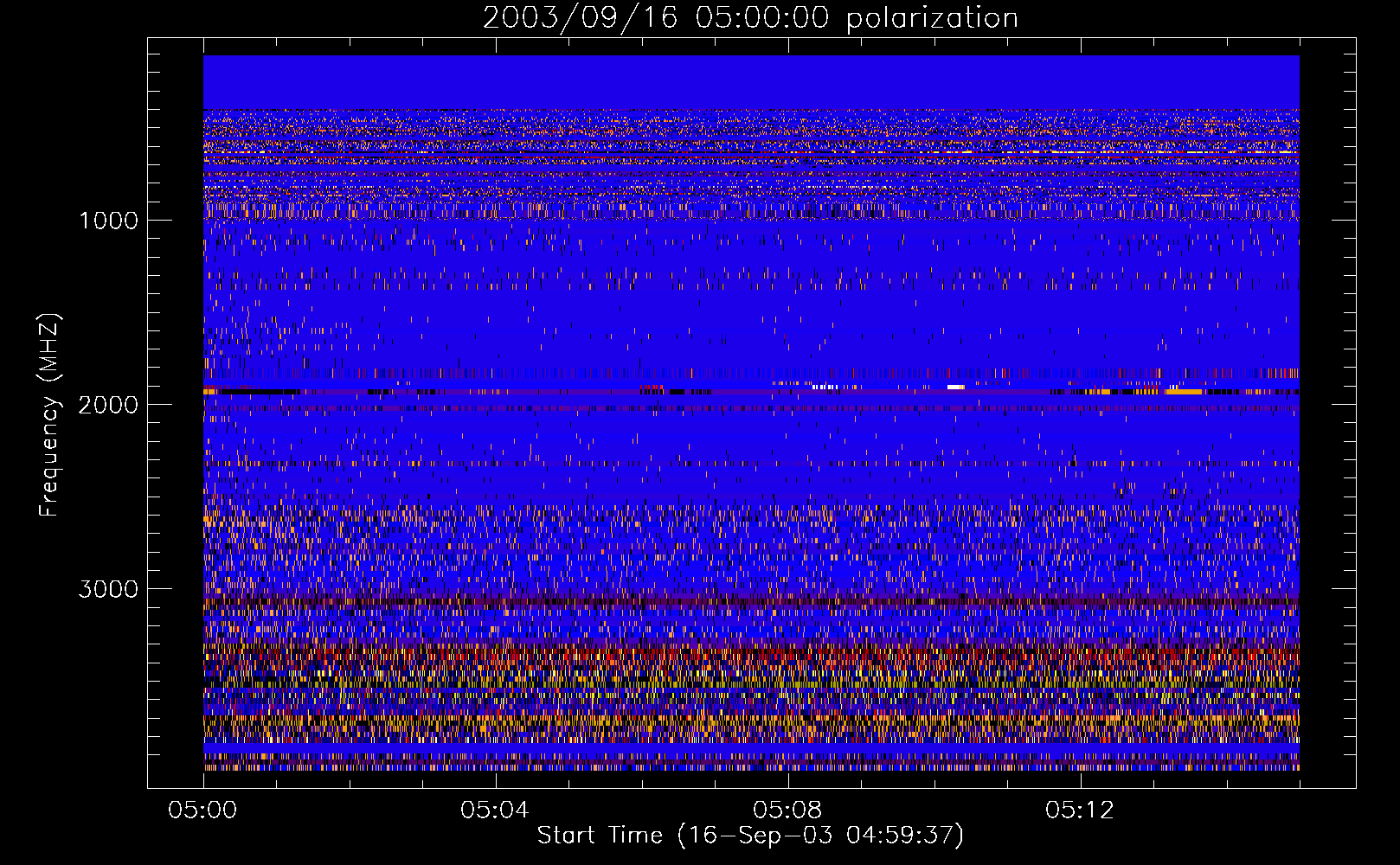Click the white burst near 2000 MHz
The height and width of the screenshot is (865, 1400).
956,387
